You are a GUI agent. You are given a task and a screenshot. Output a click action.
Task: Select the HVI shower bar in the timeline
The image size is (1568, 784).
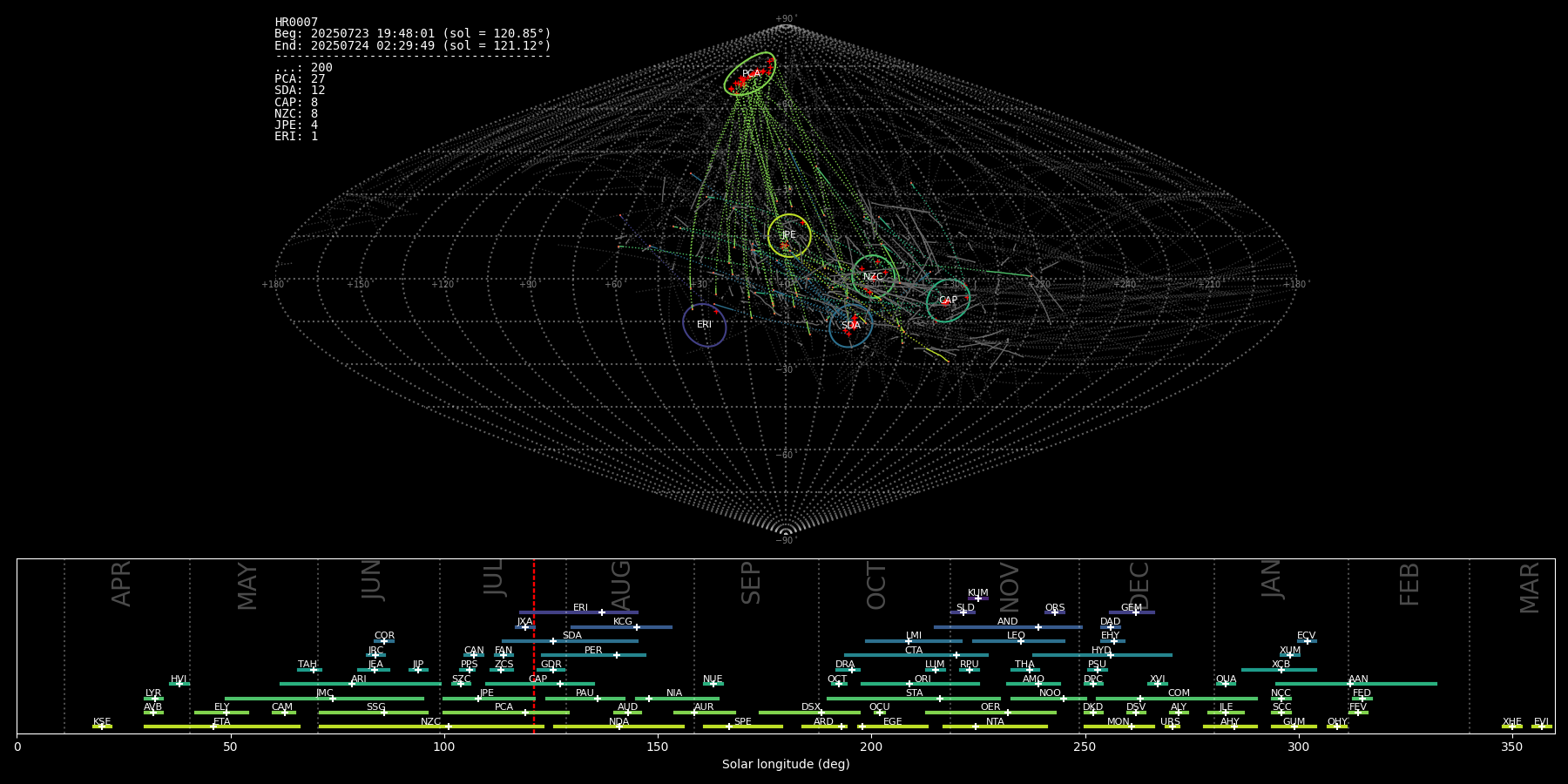coord(179,684)
